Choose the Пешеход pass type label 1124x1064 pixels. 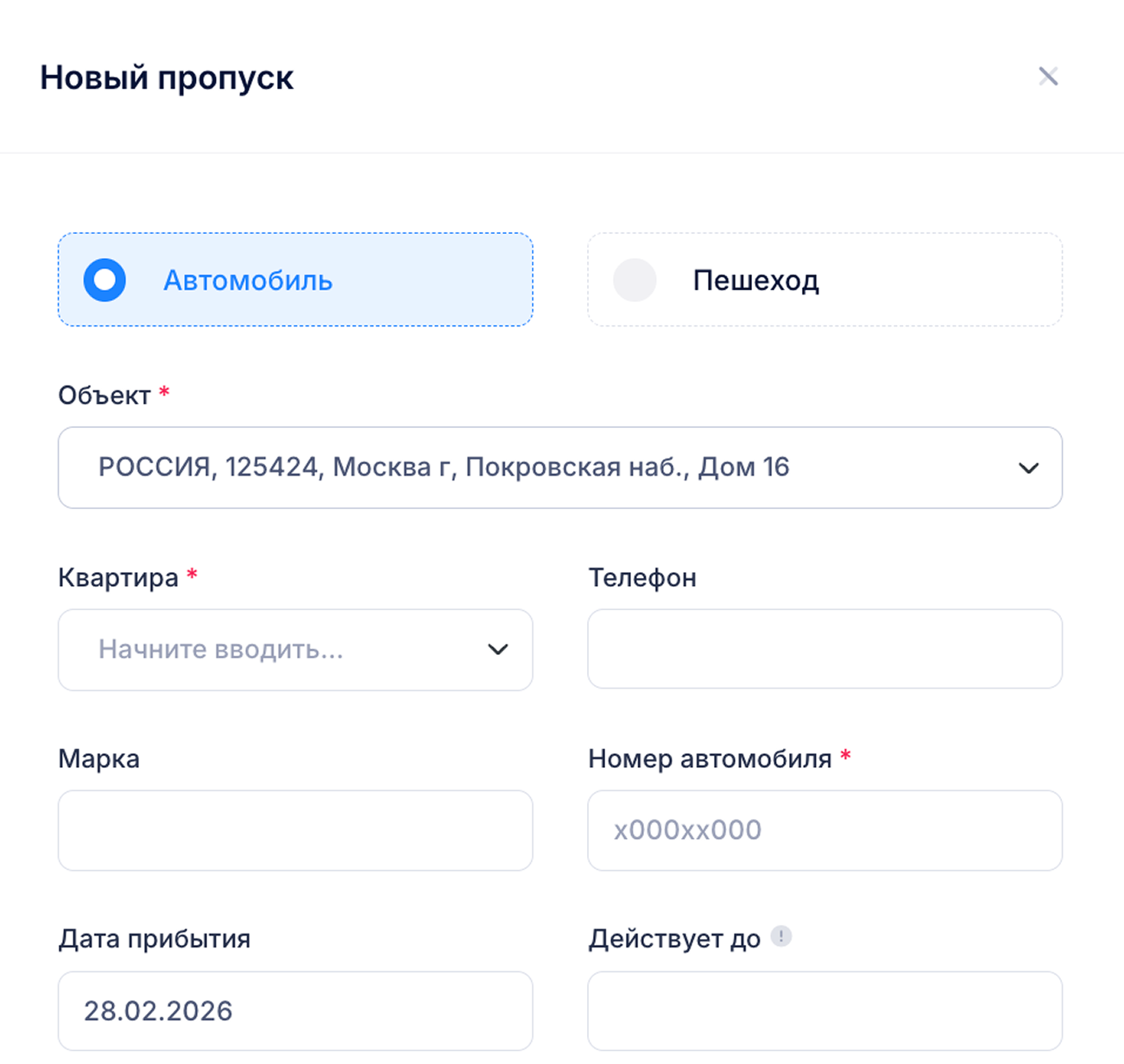(755, 280)
